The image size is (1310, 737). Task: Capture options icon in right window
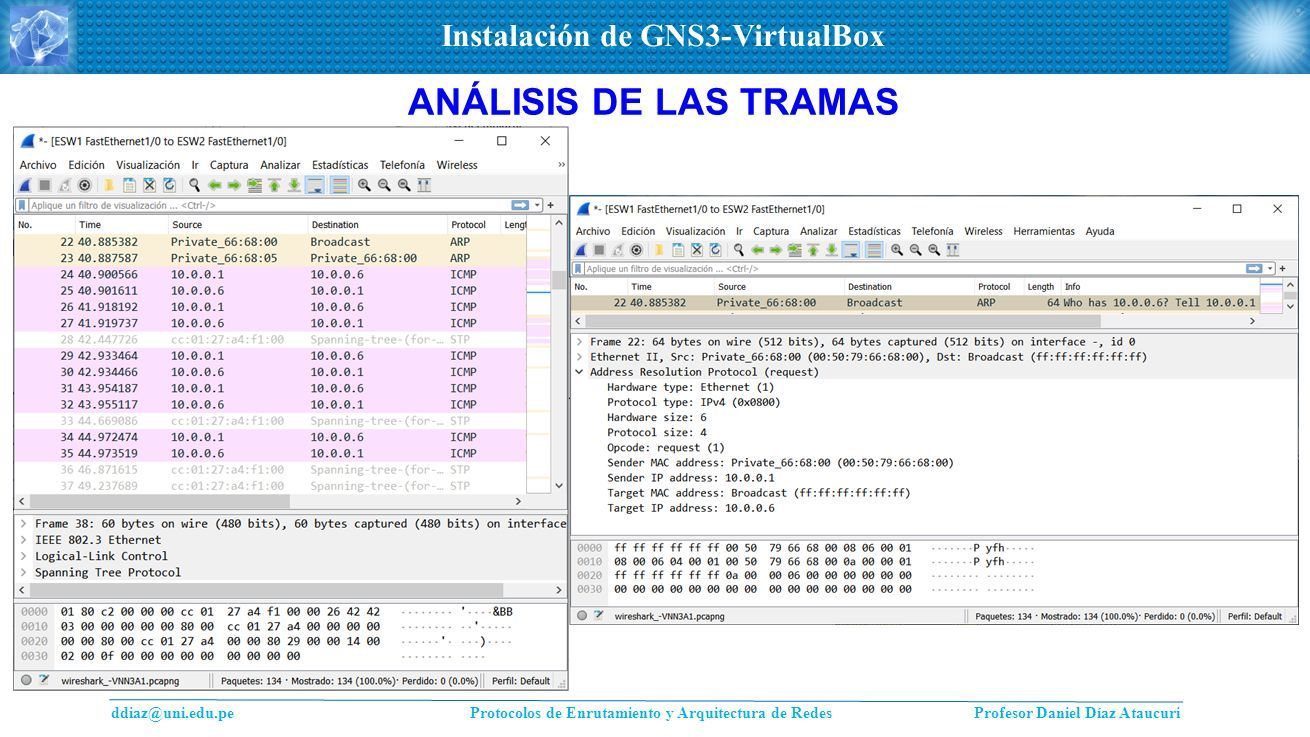636,250
